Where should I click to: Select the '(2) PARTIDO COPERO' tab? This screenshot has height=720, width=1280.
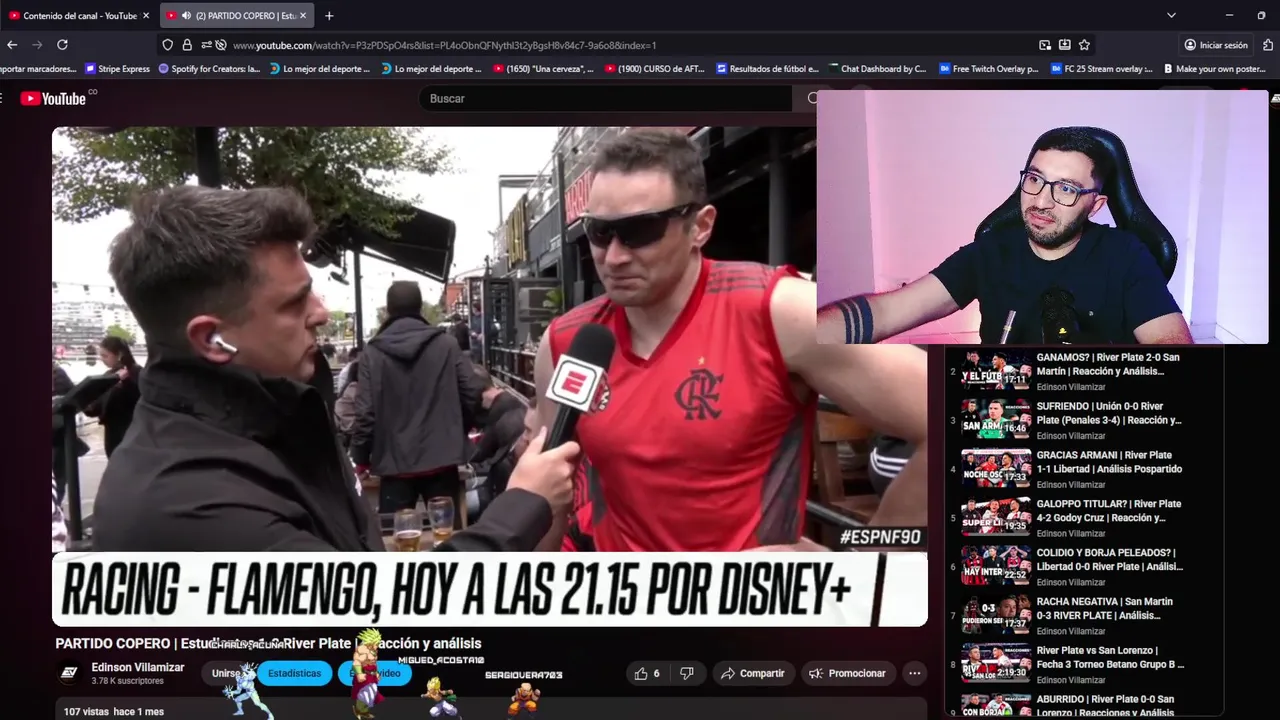coord(237,16)
